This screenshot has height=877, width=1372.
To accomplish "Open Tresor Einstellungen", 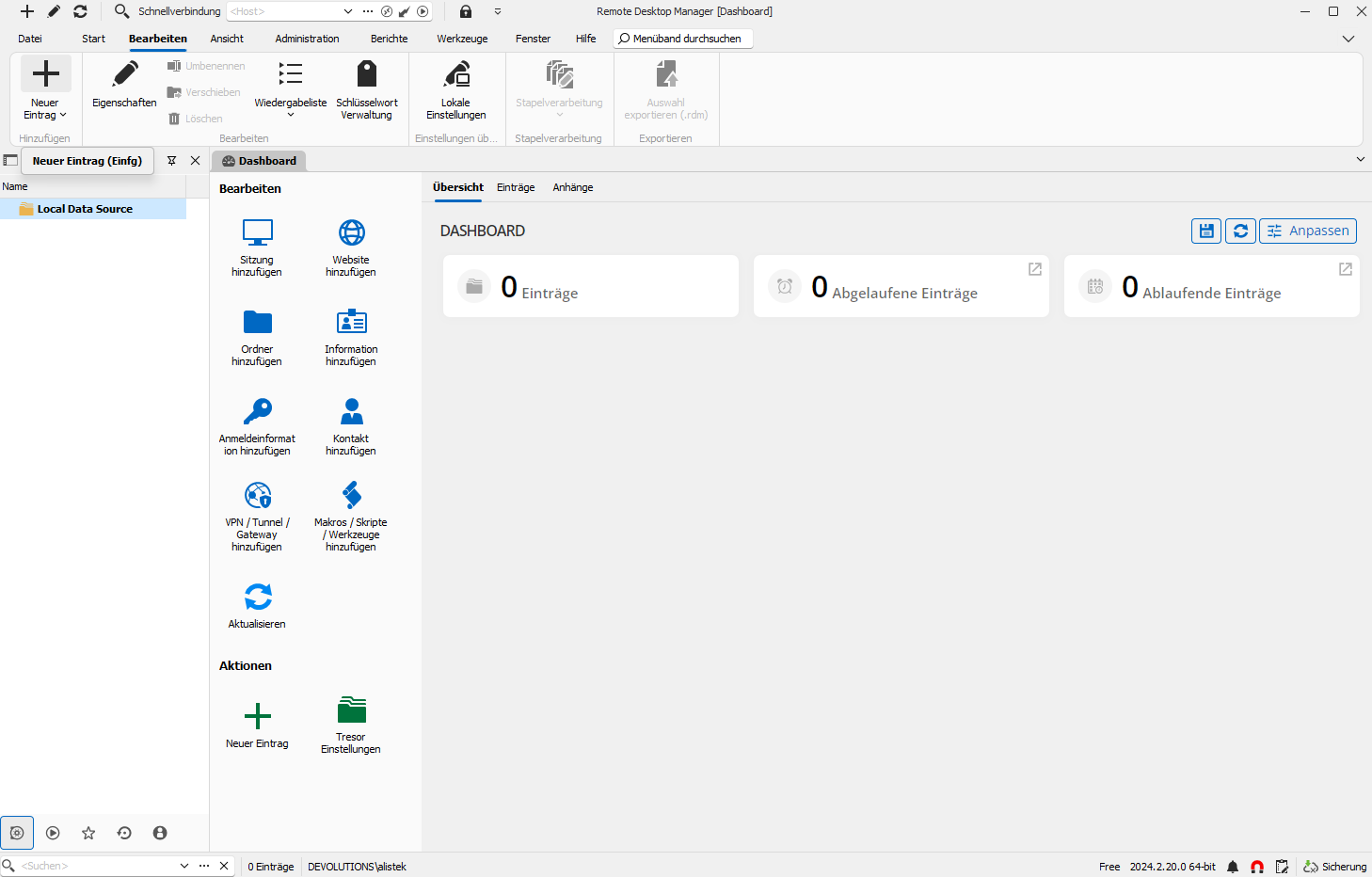I will coord(351,725).
